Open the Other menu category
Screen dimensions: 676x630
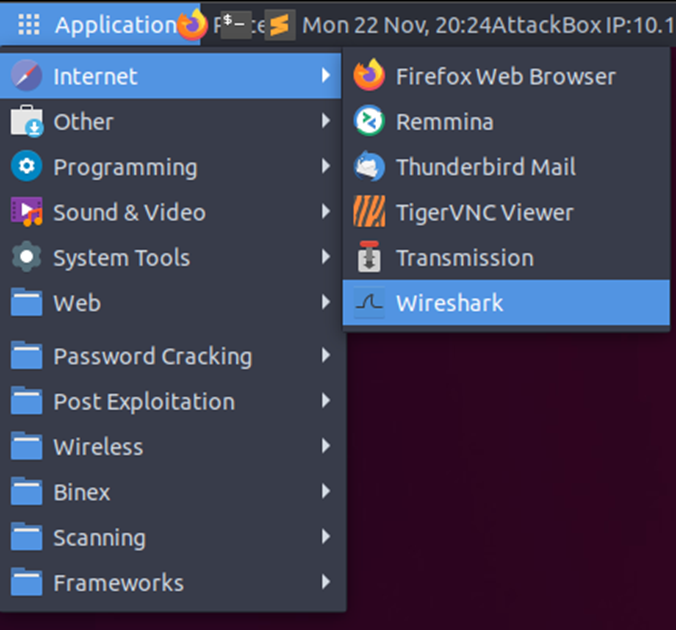point(171,121)
